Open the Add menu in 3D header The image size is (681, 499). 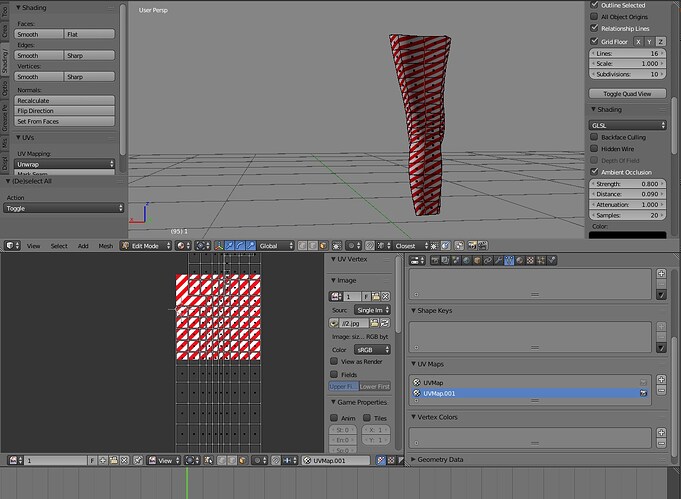coord(83,246)
